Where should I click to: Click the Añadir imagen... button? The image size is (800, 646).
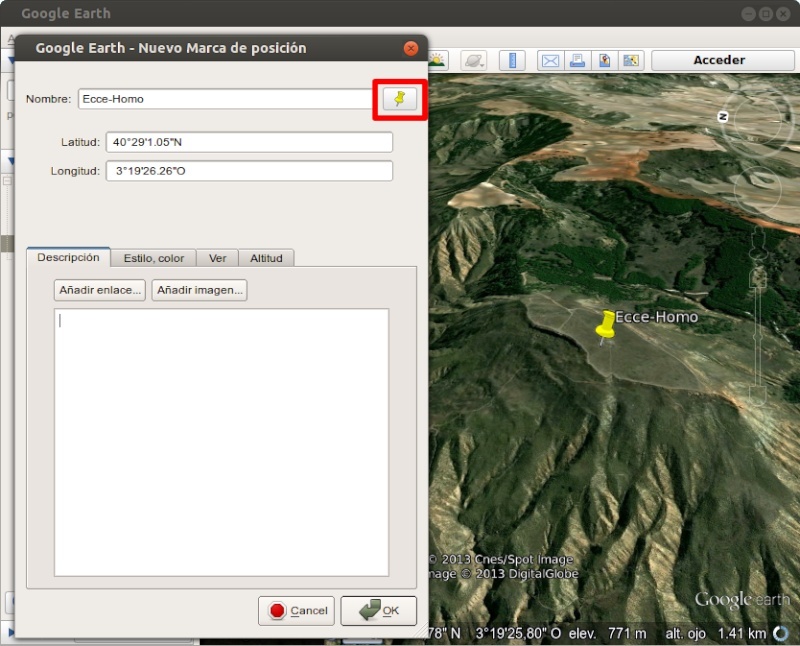tap(199, 290)
